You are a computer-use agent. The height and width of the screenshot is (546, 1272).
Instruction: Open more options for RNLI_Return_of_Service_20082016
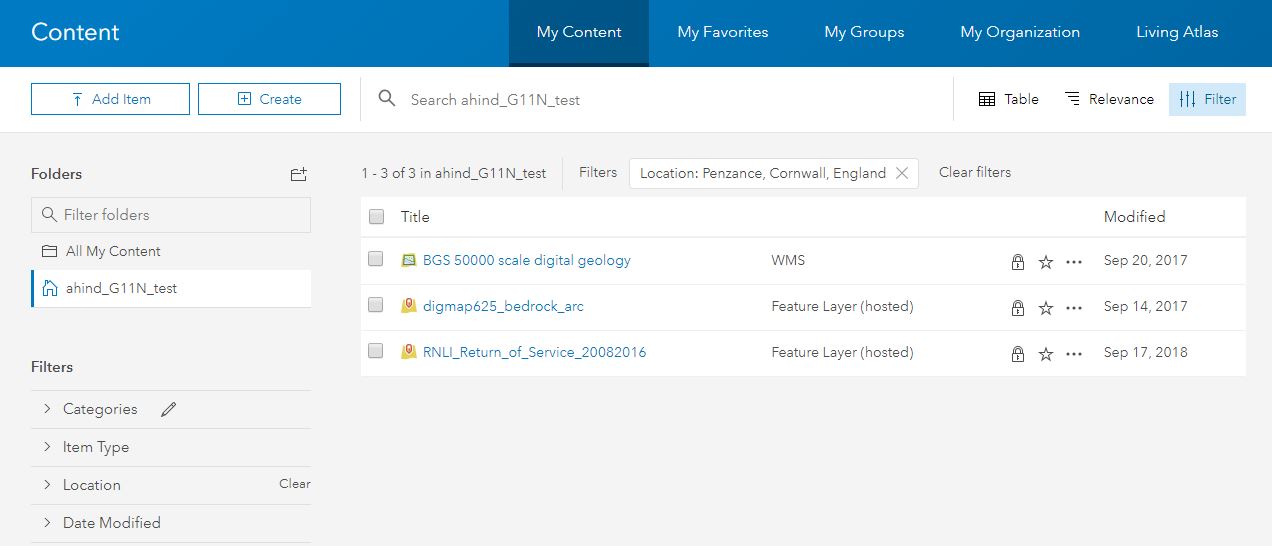[x=1074, y=354]
